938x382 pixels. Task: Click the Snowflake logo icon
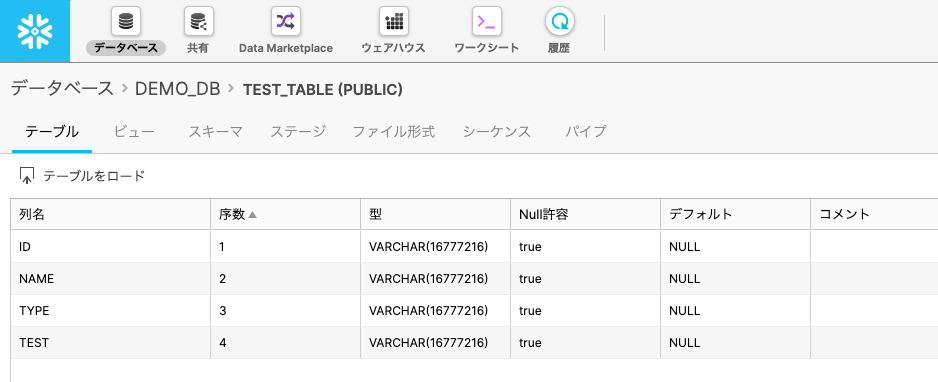pyautogui.click(x=35, y=31)
